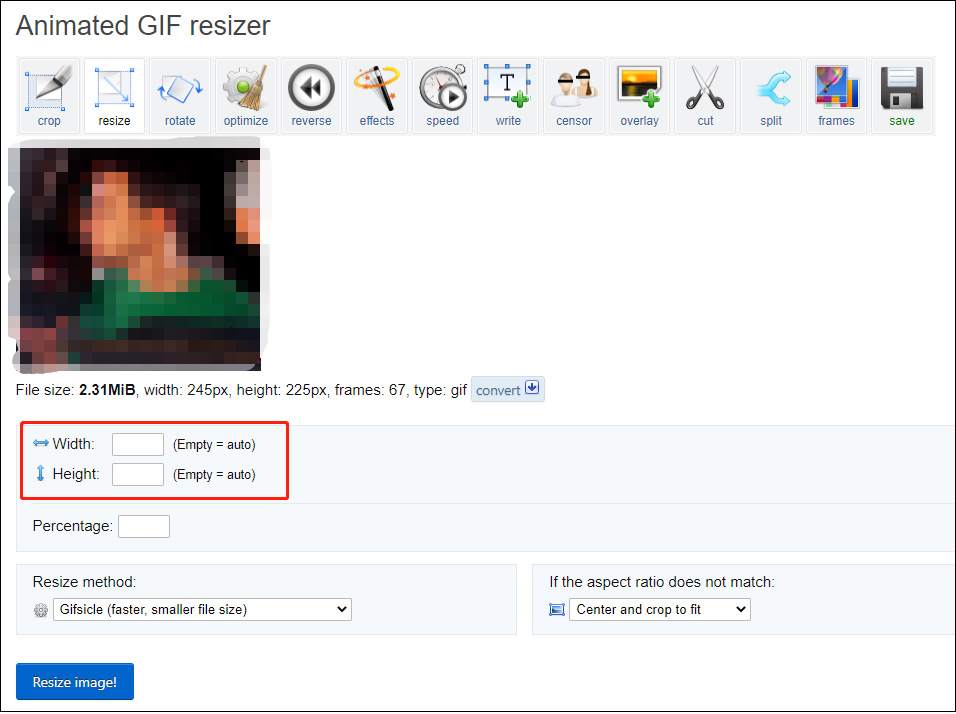The image size is (956, 714).
Task: Open the aspect ratio mismatch dropdown
Action: [660, 609]
